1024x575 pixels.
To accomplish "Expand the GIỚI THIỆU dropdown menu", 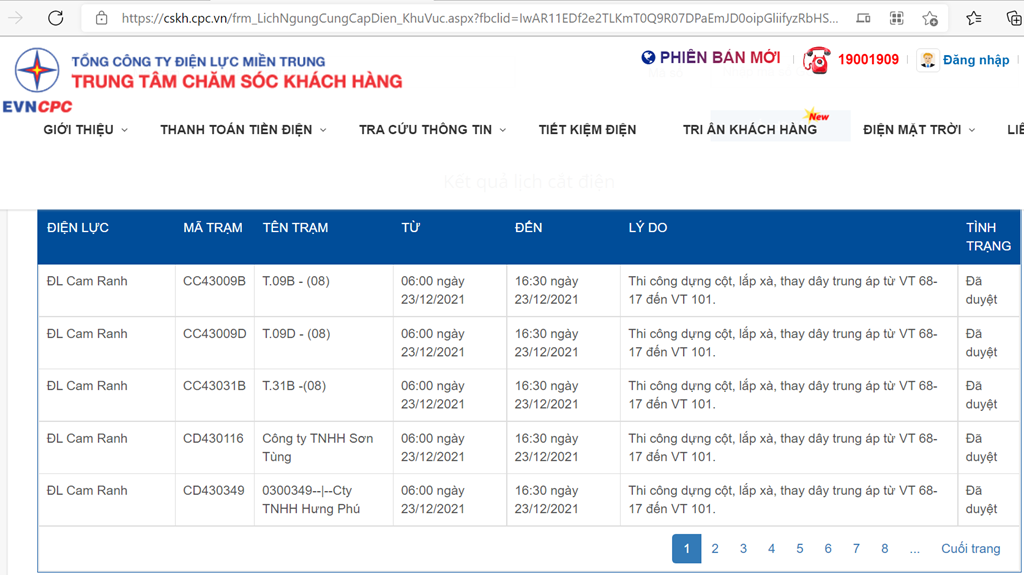I will click(85, 130).
